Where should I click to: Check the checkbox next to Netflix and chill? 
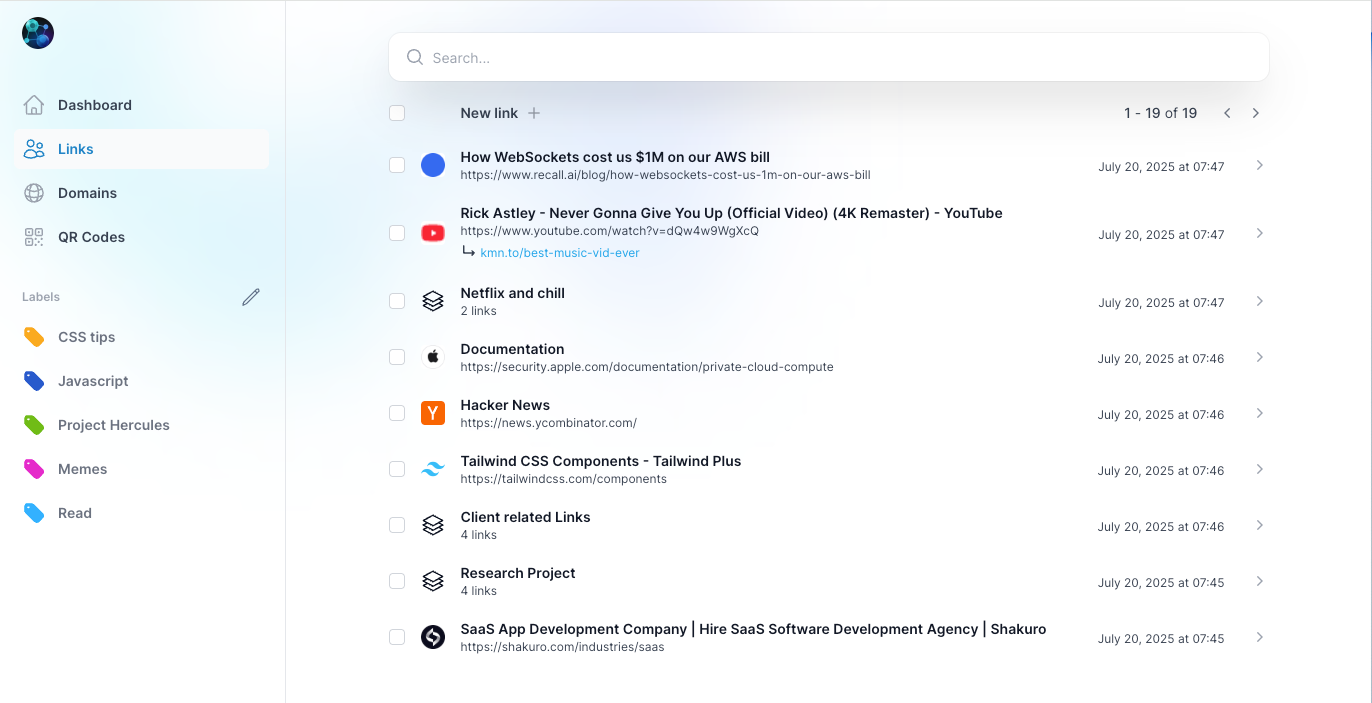click(x=397, y=301)
